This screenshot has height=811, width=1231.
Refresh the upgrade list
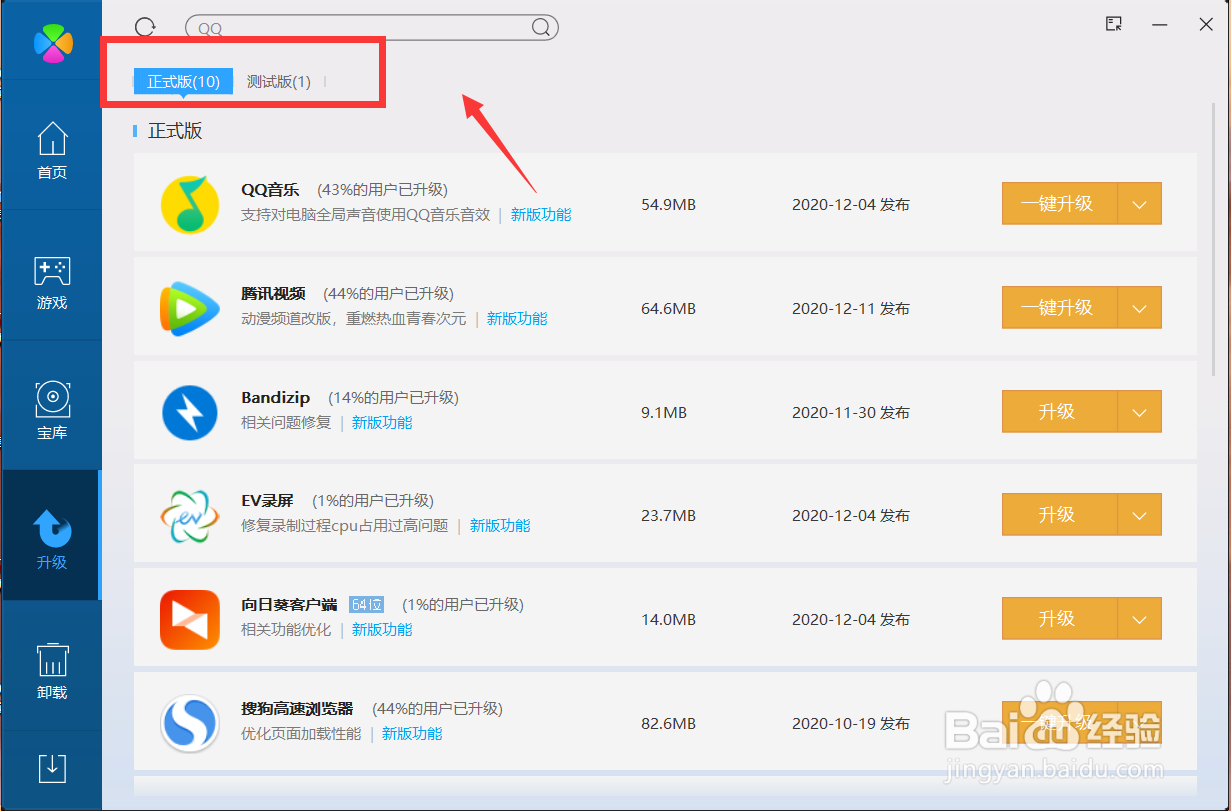tap(145, 27)
